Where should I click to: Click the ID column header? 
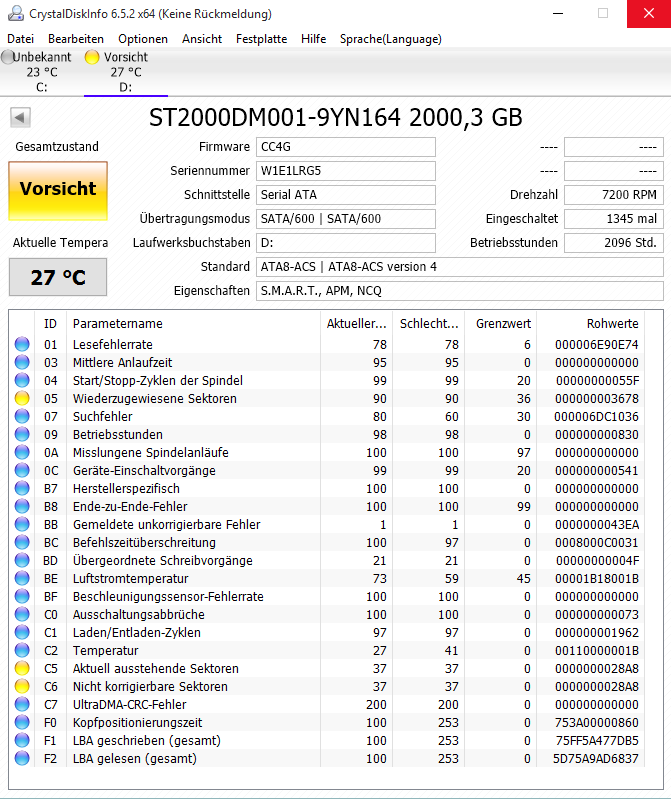50,324
